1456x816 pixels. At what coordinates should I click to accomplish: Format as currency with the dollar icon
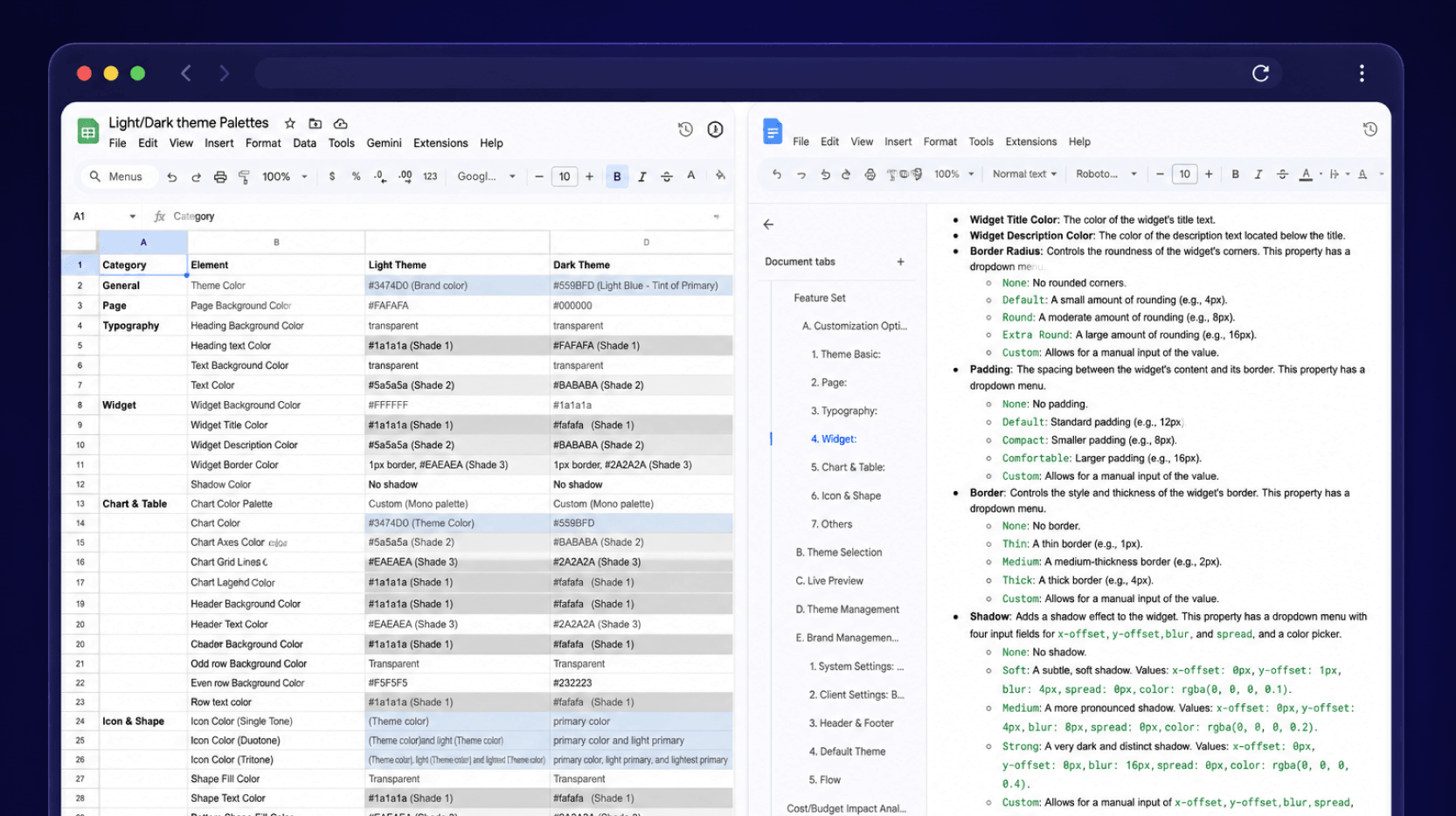click(332, 176)
